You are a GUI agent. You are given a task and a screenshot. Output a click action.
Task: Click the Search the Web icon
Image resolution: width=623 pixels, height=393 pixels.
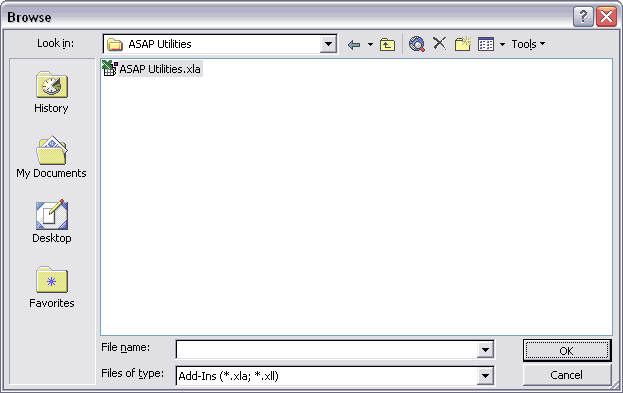(417, 44)
